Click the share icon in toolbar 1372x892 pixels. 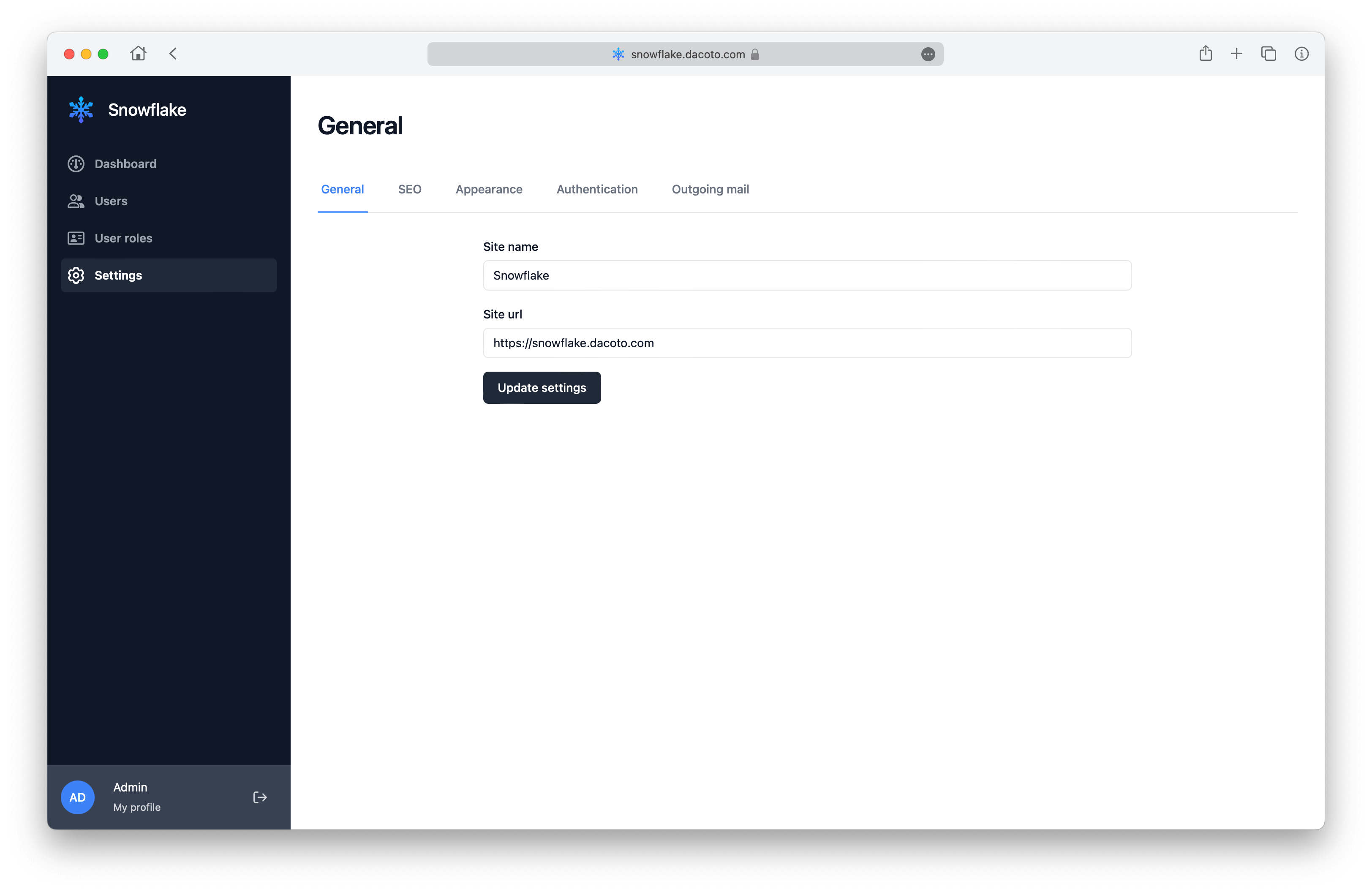pos(1206,54)
